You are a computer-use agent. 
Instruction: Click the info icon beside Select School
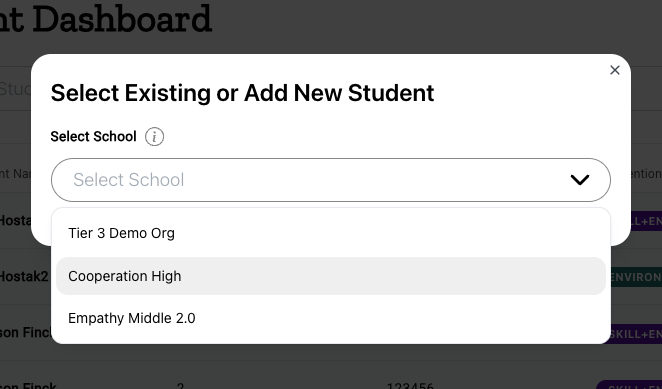pos(155,137)
